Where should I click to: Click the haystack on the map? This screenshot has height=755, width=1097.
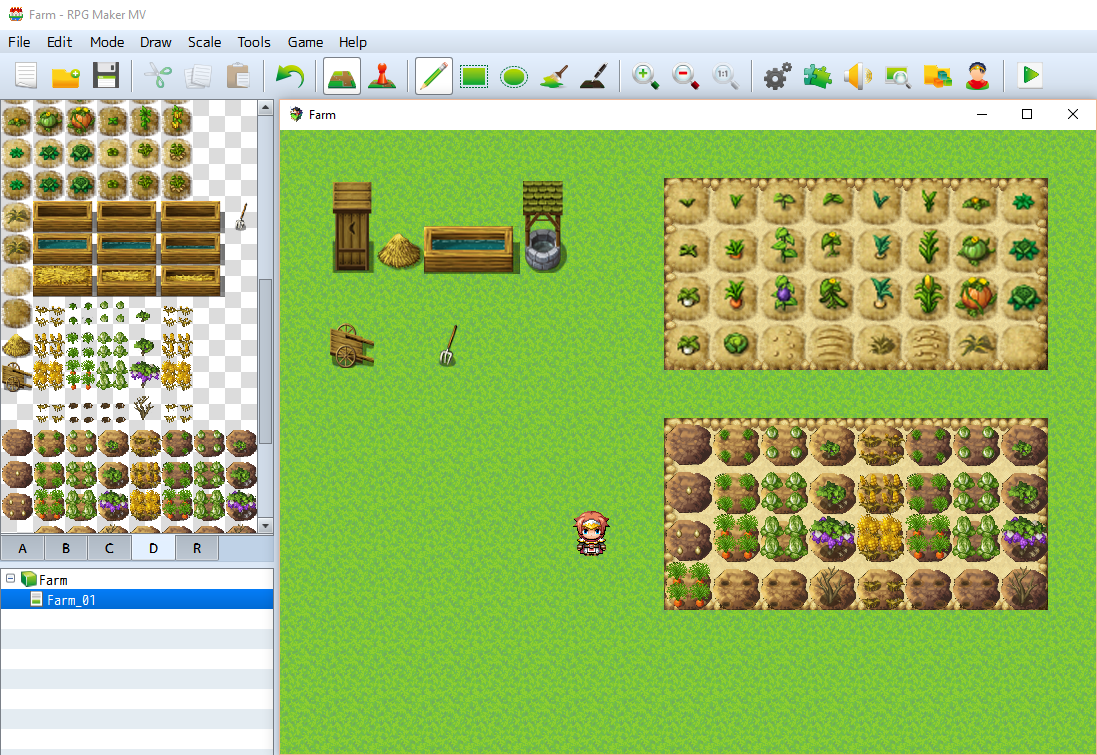point(399,251)
